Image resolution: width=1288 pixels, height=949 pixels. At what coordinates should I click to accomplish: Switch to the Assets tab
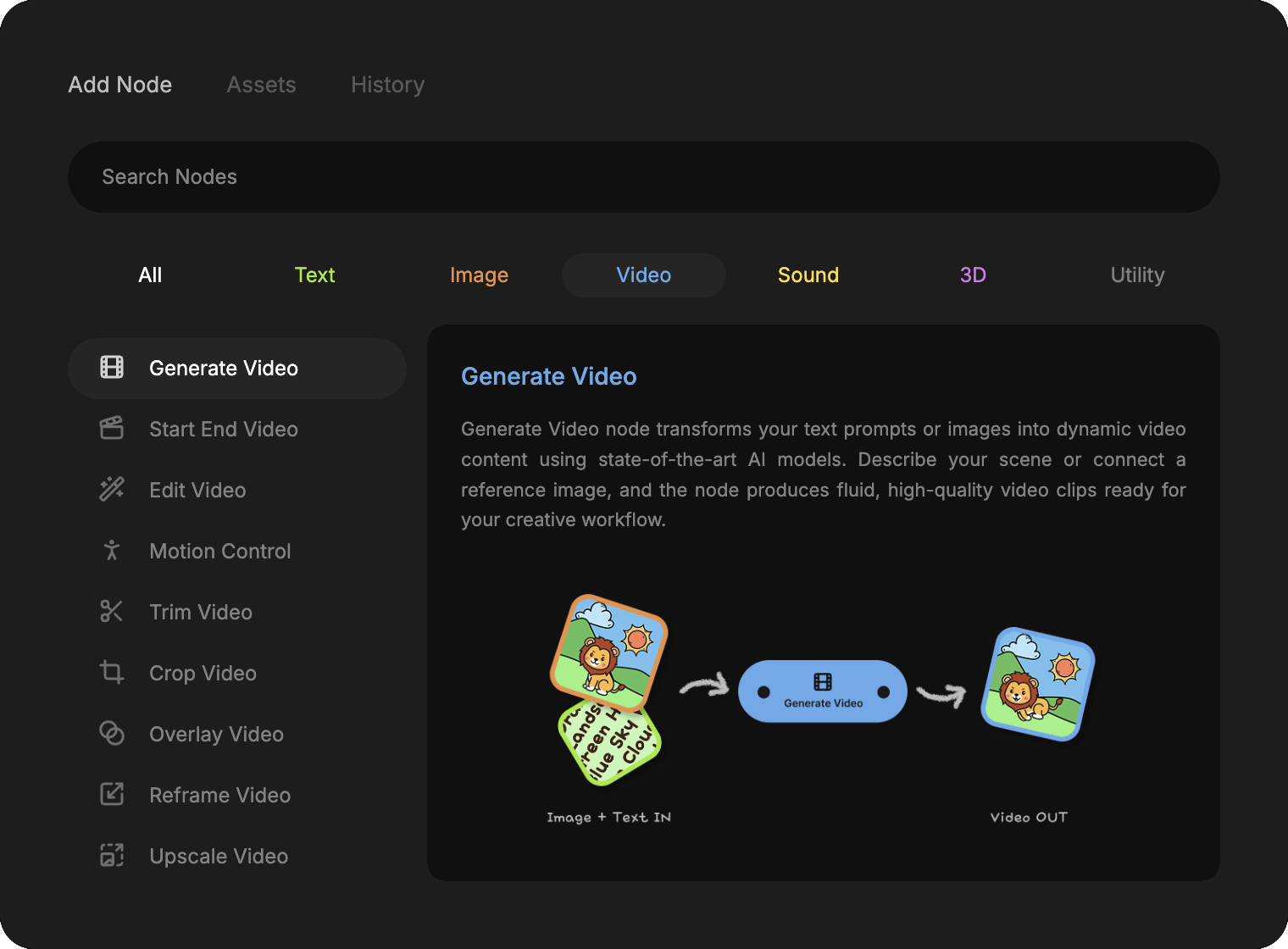point(261,85)
